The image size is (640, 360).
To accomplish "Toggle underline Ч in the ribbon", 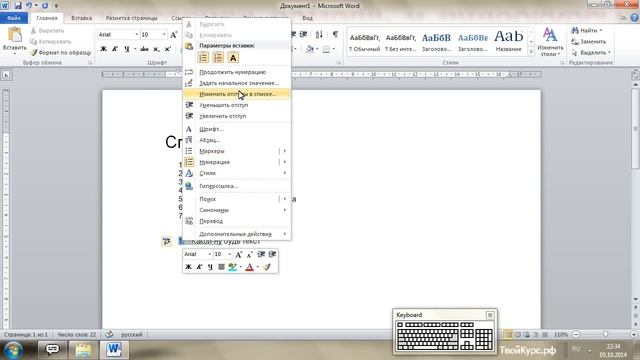I will coord(127,49).
